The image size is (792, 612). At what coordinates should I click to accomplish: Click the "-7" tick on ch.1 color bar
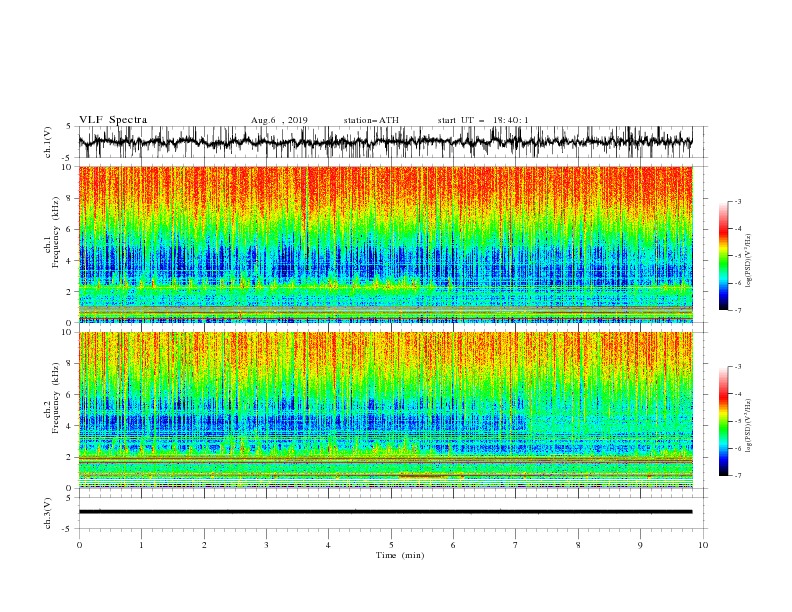[738, 310]
